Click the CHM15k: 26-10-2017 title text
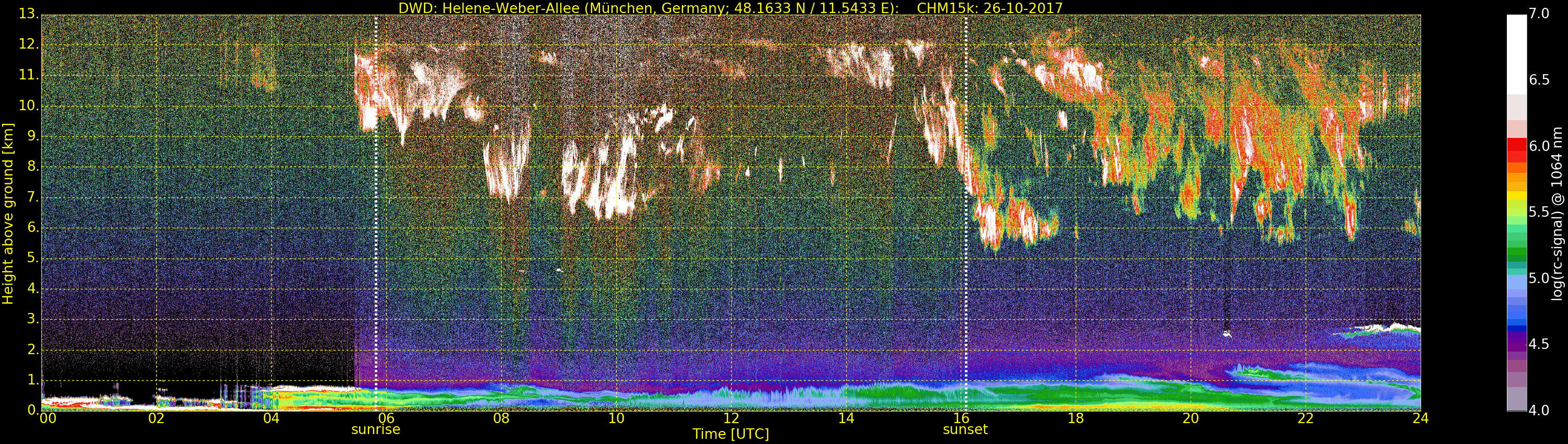Viewport: 1568px width, 444px height. [989, 8]
